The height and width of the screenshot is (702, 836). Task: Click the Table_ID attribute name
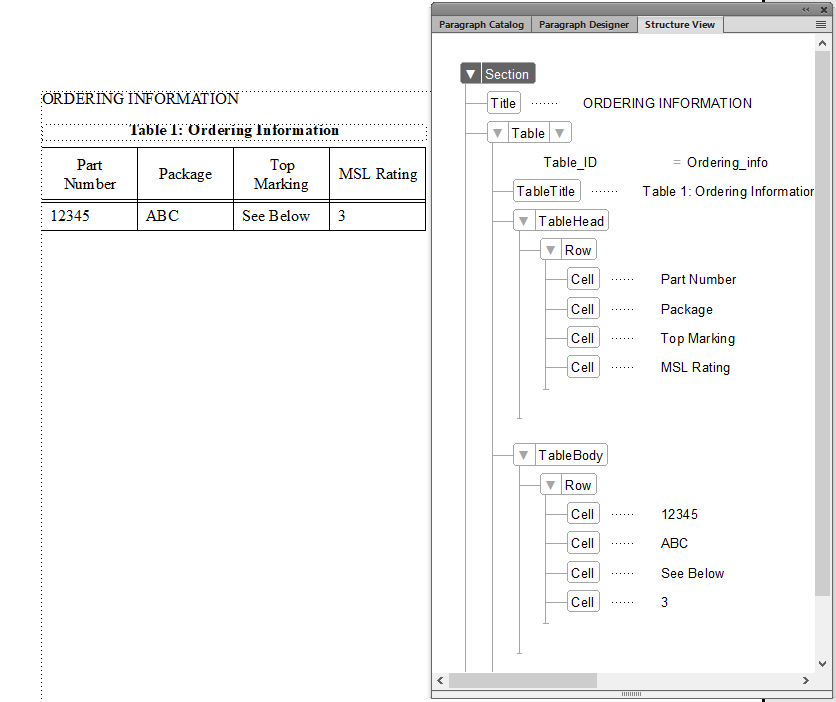pyautogui.click(x=570, y=162)
